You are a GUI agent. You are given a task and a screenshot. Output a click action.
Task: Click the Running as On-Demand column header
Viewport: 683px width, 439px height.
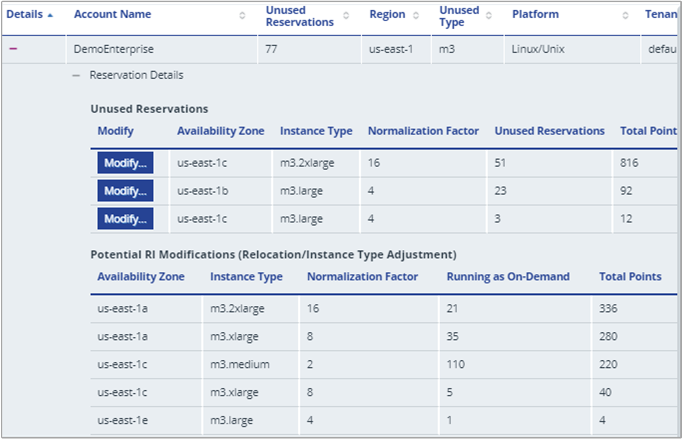pyautogui.click(x=508, y=277)
